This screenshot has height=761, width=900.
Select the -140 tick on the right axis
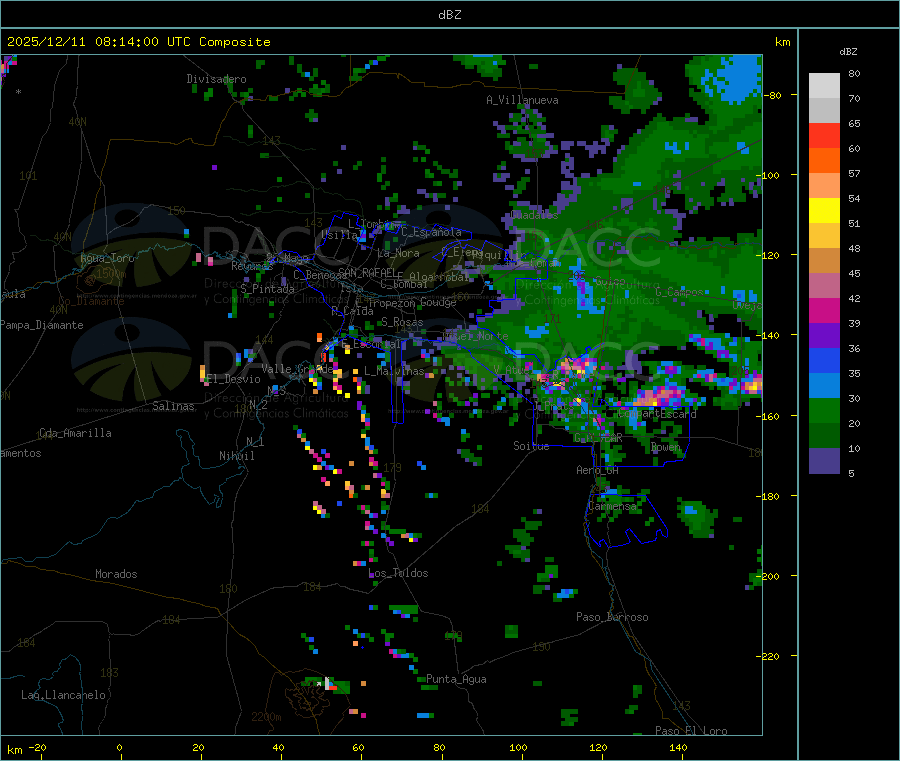(x=769, y=335)
